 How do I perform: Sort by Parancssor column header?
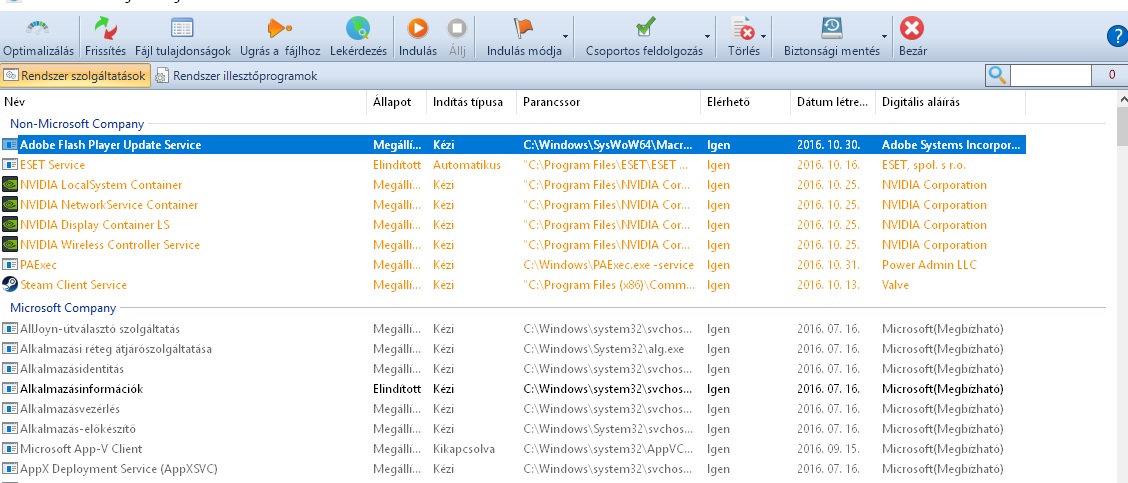tap(609, 102)
